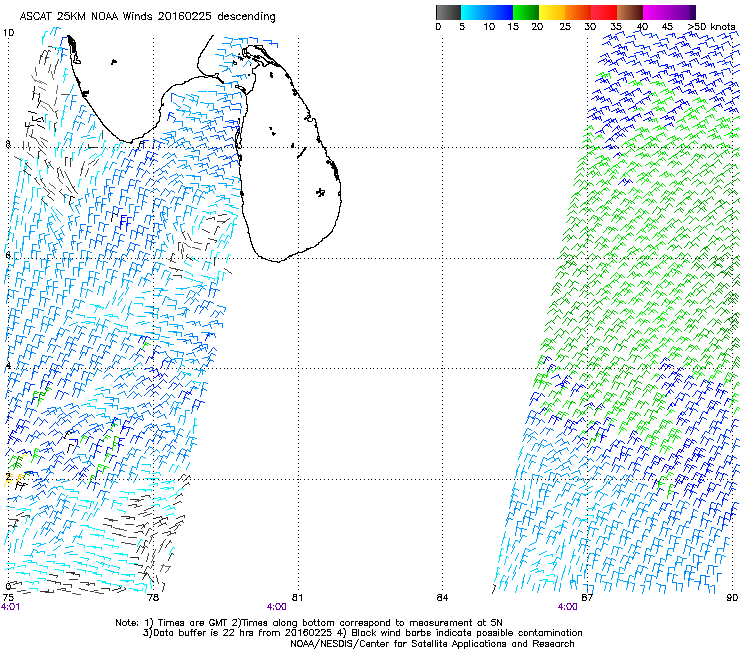This screenshot has height=650, width=740.
Task: Click the purple '4:01' time label
Action: click(10, 607)
